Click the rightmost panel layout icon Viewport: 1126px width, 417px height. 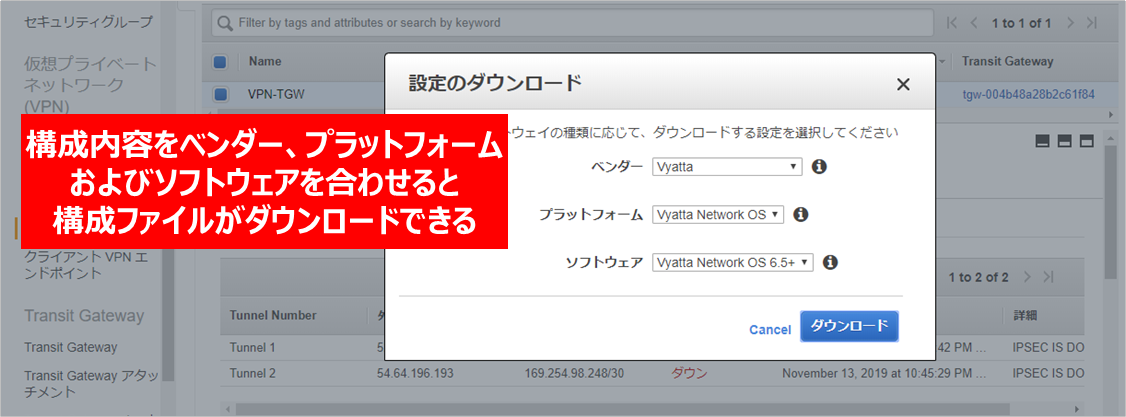pyautogui.click(x=1086, y=142)
